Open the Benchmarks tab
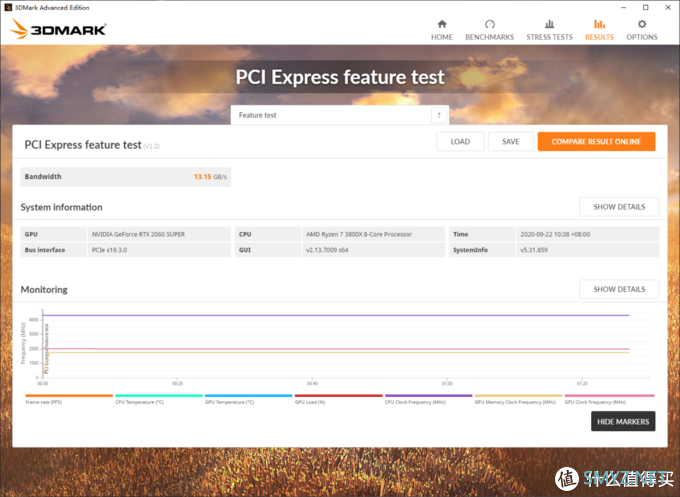This screenshot has width=680, height=497. (x=489, y=30)
